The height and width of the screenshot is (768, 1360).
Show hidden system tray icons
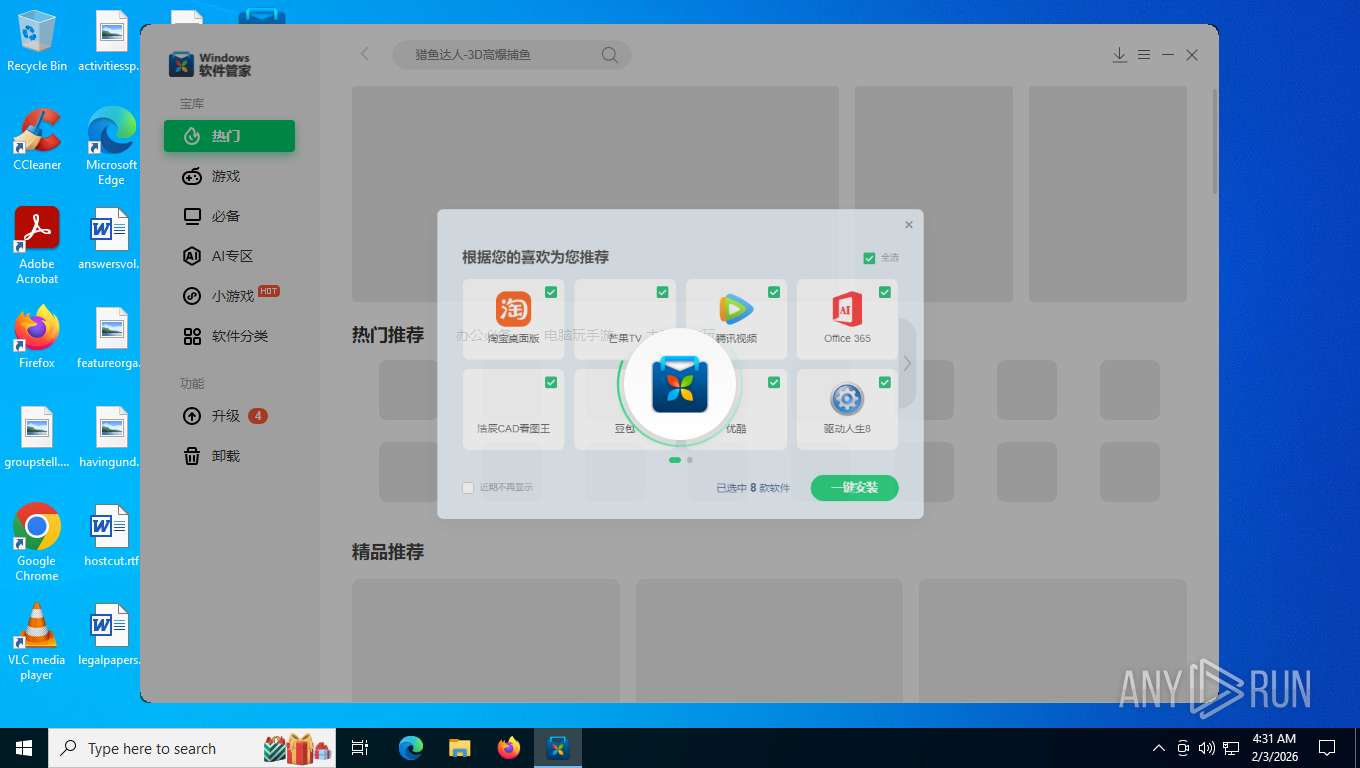coord(1159,748)
